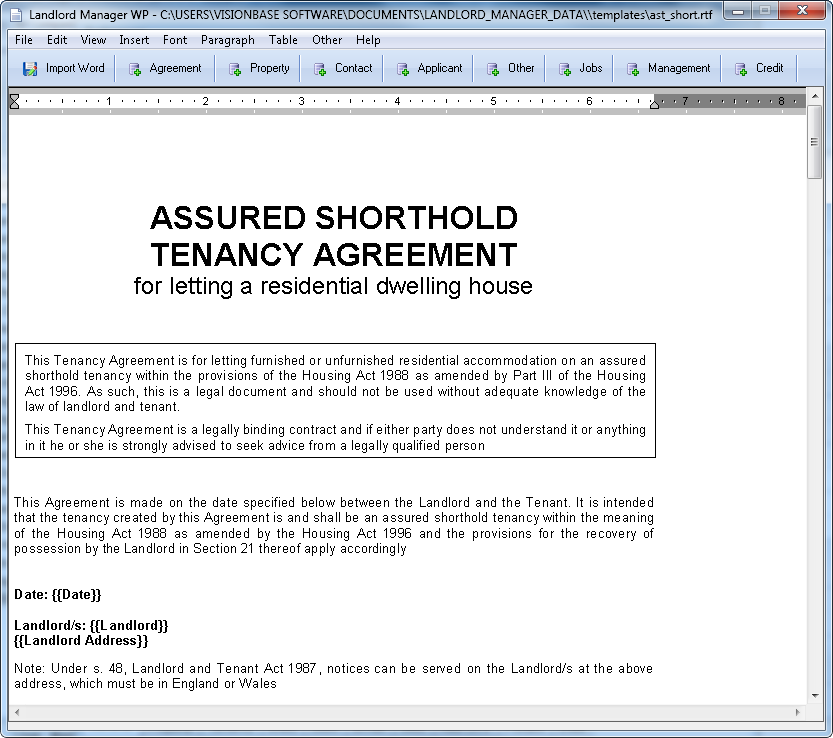Click the Credit database icon
Viewport: 833px width, 738px height.
pyautogui.click(x=741, y=69)
